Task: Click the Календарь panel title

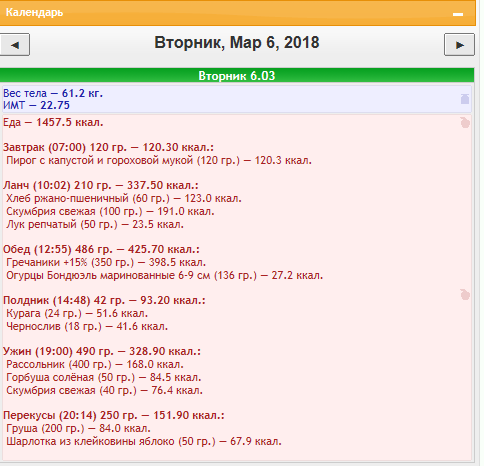Action: (x=34, y=13)
